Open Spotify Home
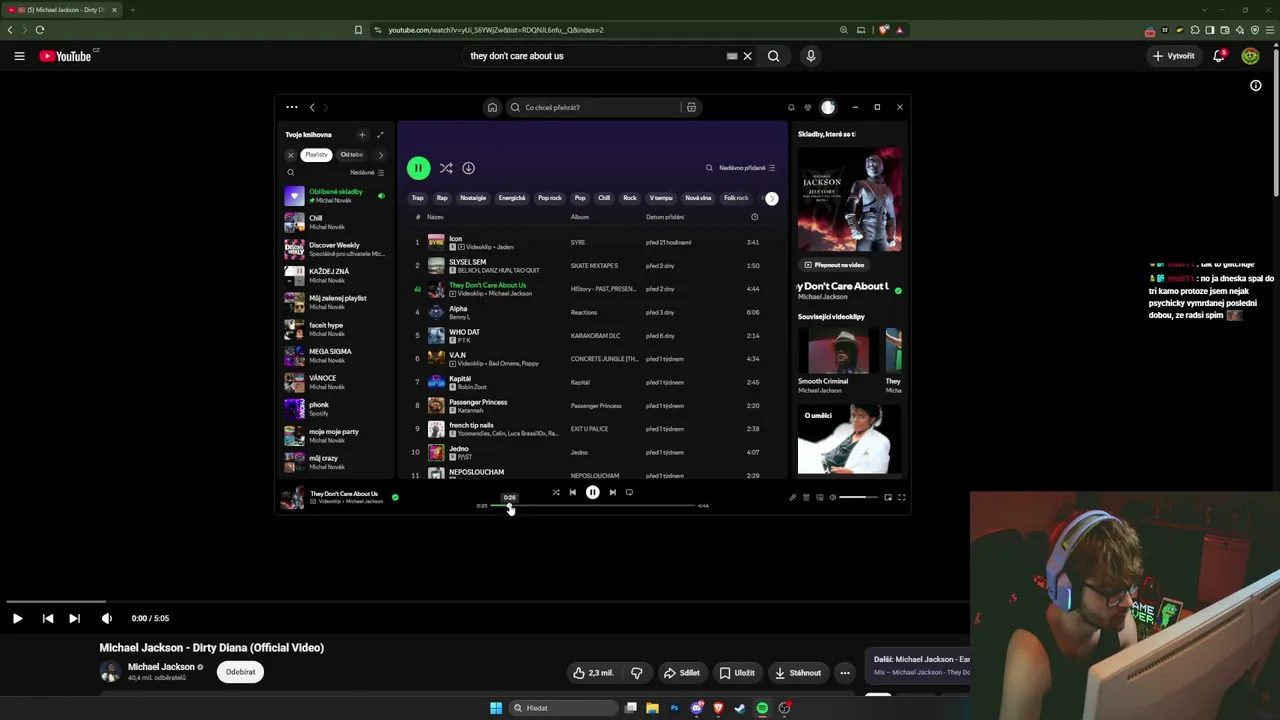 pyautogui.click(x=492, y=107)
